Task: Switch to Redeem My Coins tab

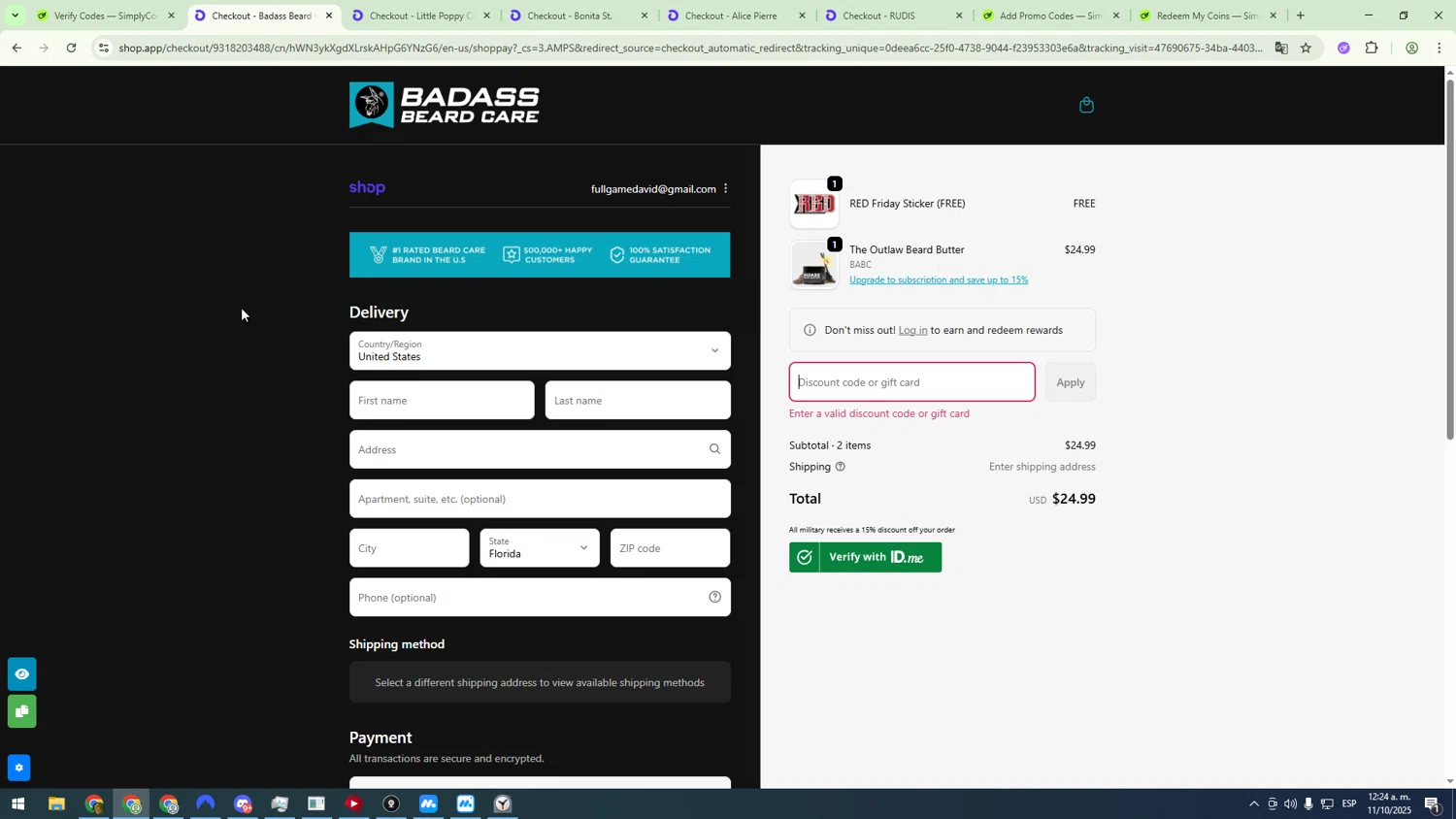Action: coord(1208,16)
